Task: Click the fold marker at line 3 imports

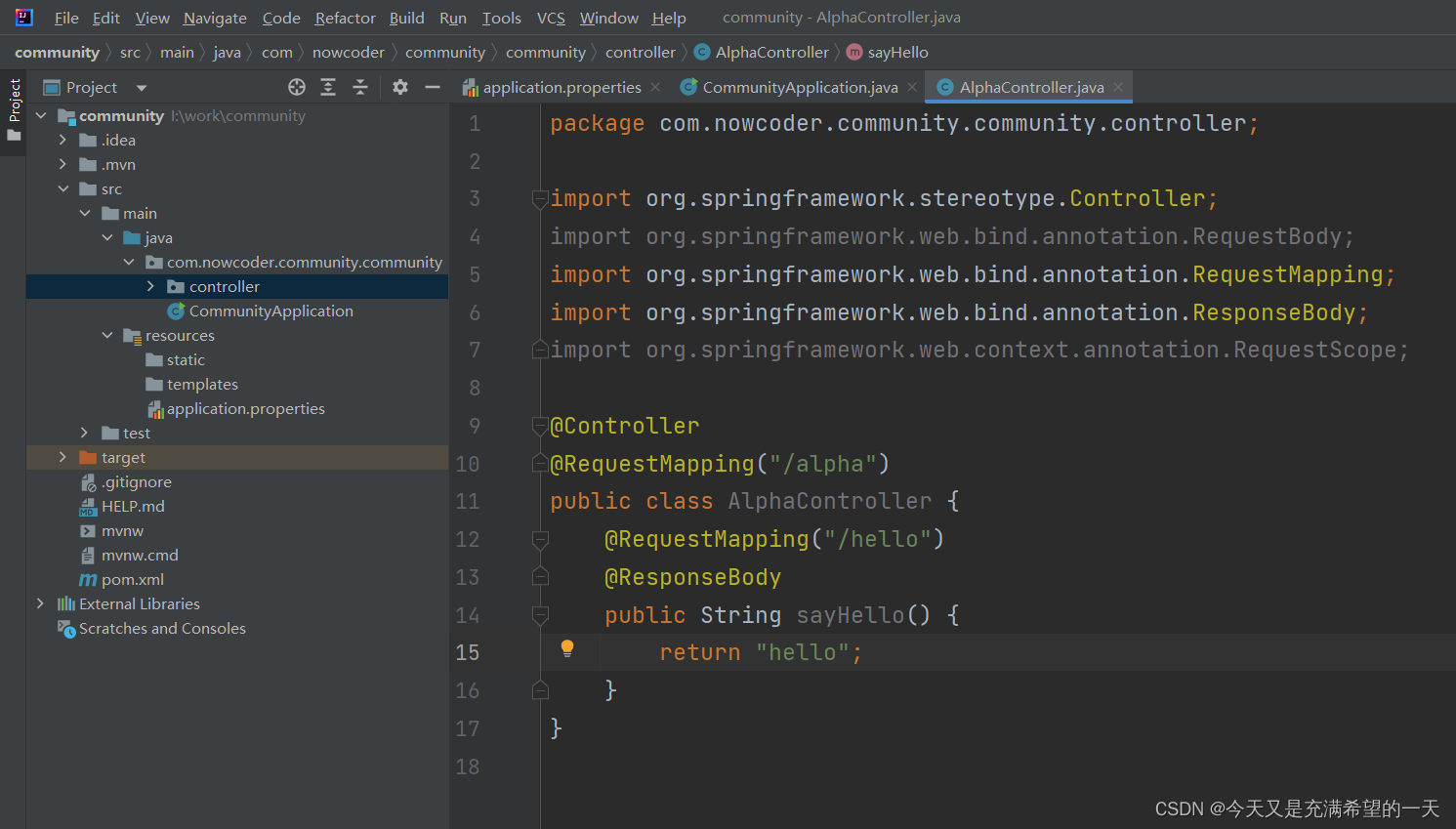Action: (540, 199)
